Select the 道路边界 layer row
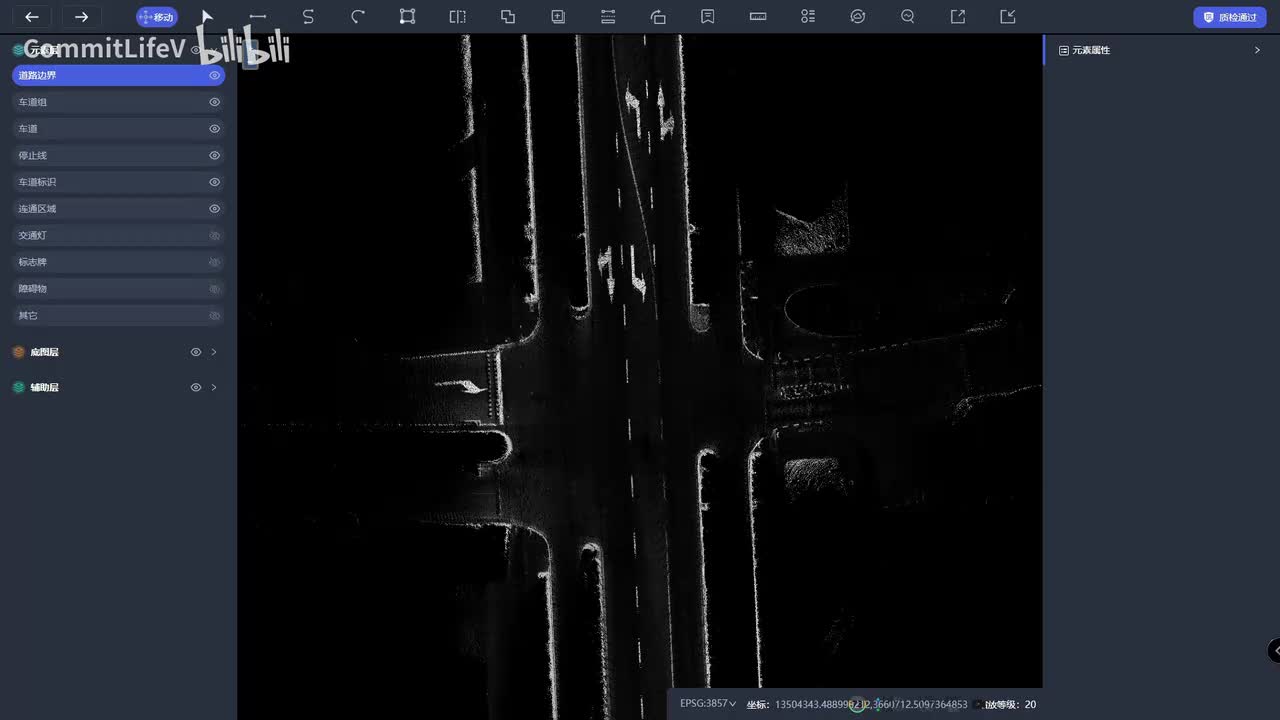The width and height of the screenshot is (1280, 720). coord(118,75)
